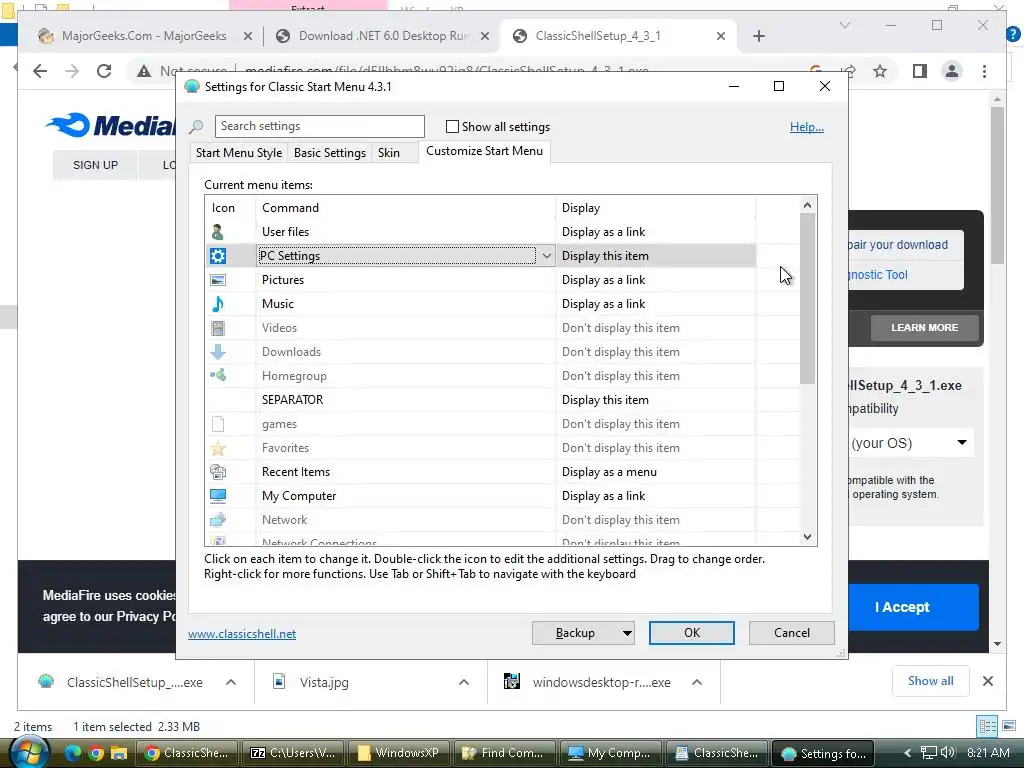Image resolution: width=1024 pixels, height=768 pixels.
Task: Click SIGN UP on the MediaFire page
Action: 95,165
